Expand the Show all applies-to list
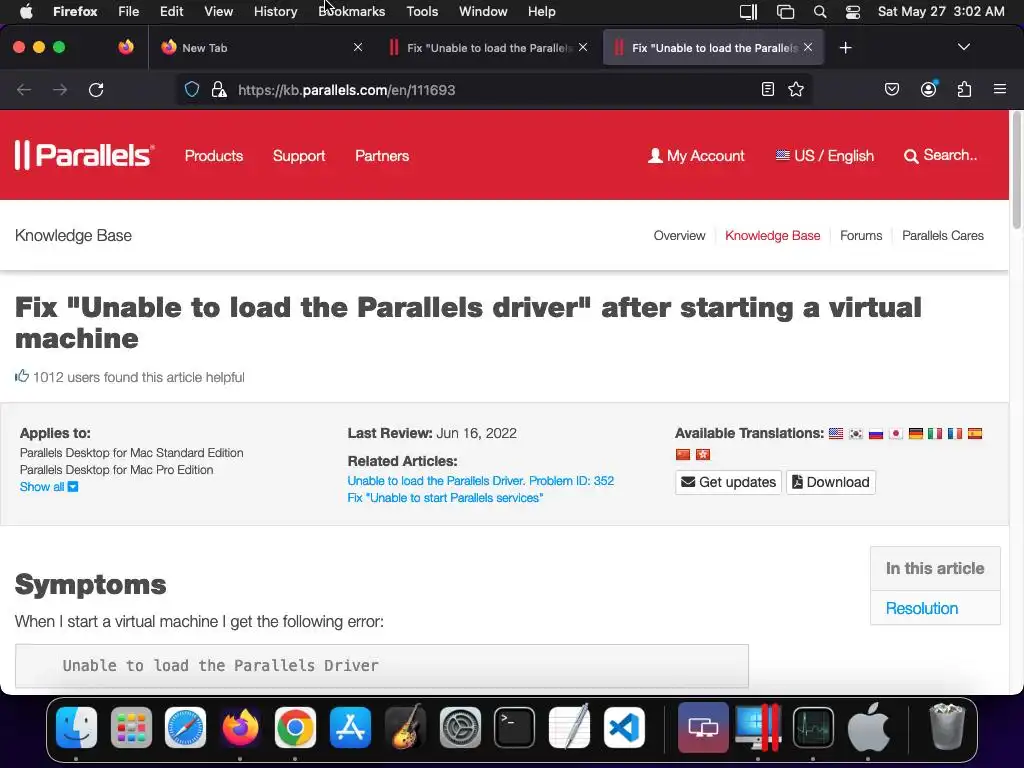 click(49, 487)
